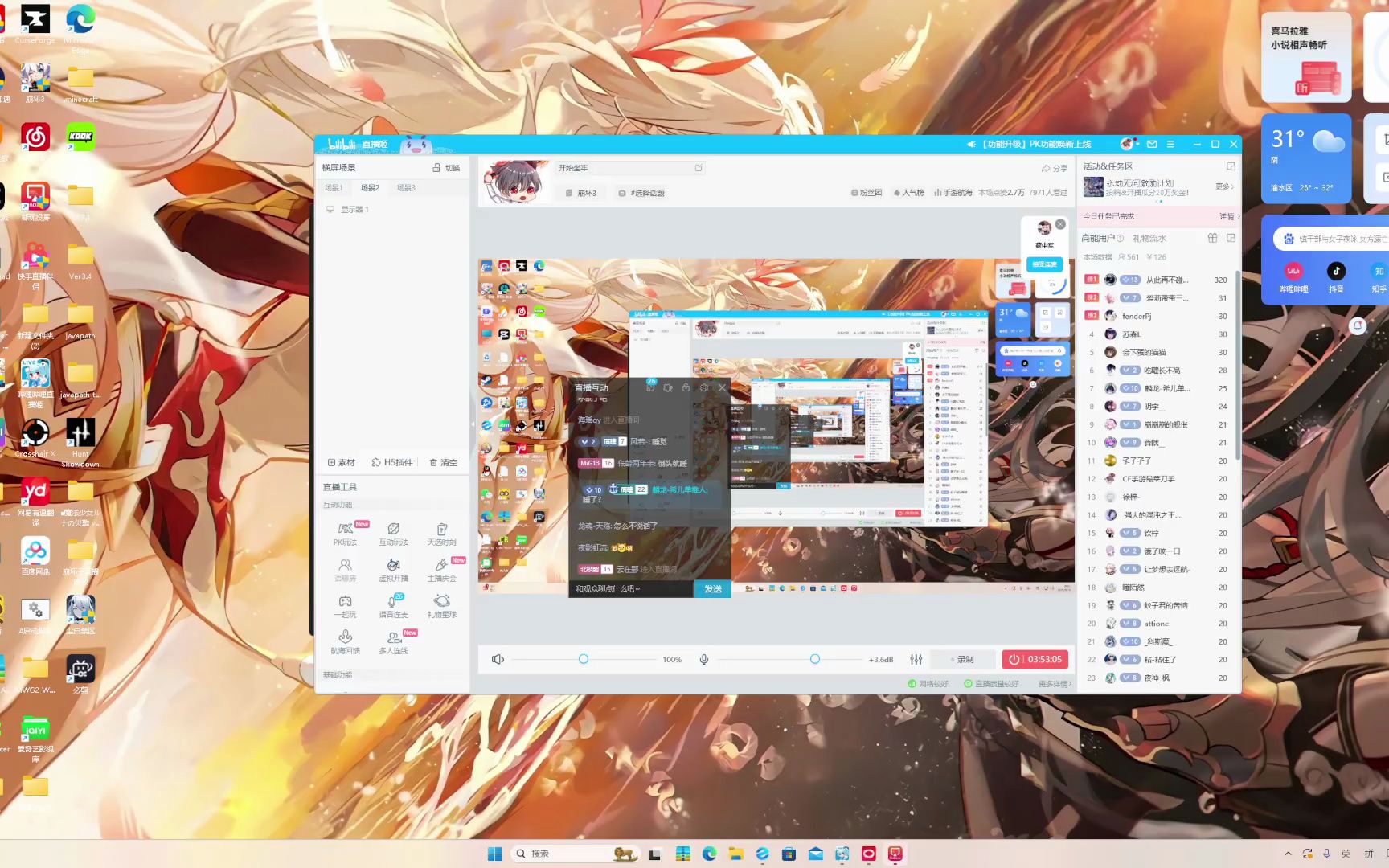
Task: Open the PK玩法 tool
Action: (345, 534)
